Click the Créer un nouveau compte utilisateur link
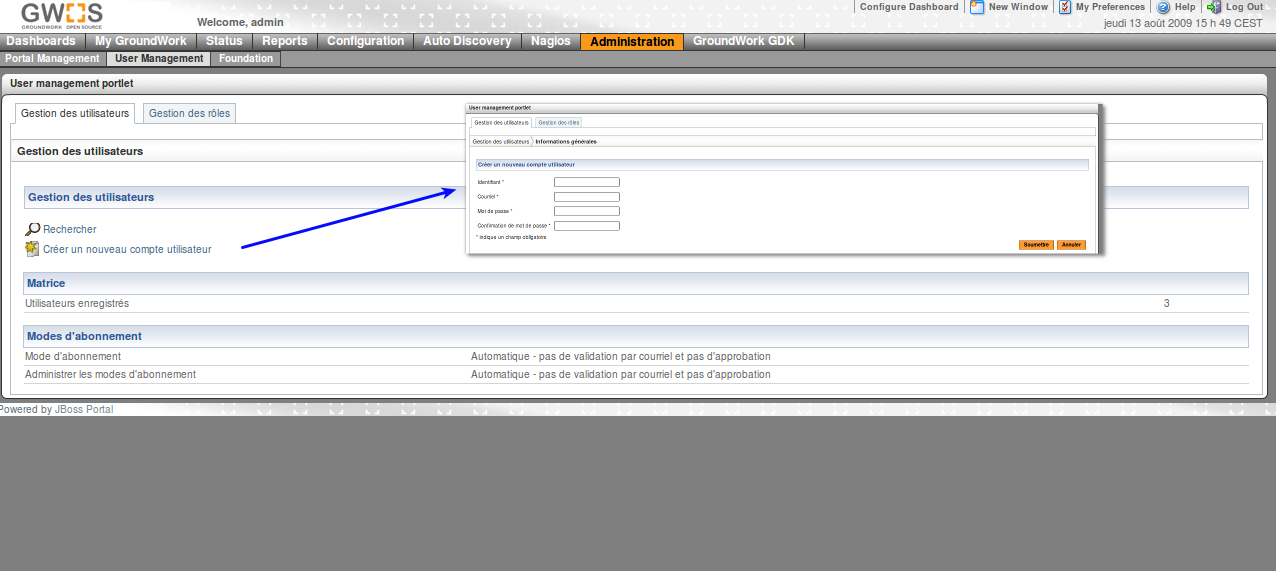Screen dimensions: 1276x571 pos(127,249)
